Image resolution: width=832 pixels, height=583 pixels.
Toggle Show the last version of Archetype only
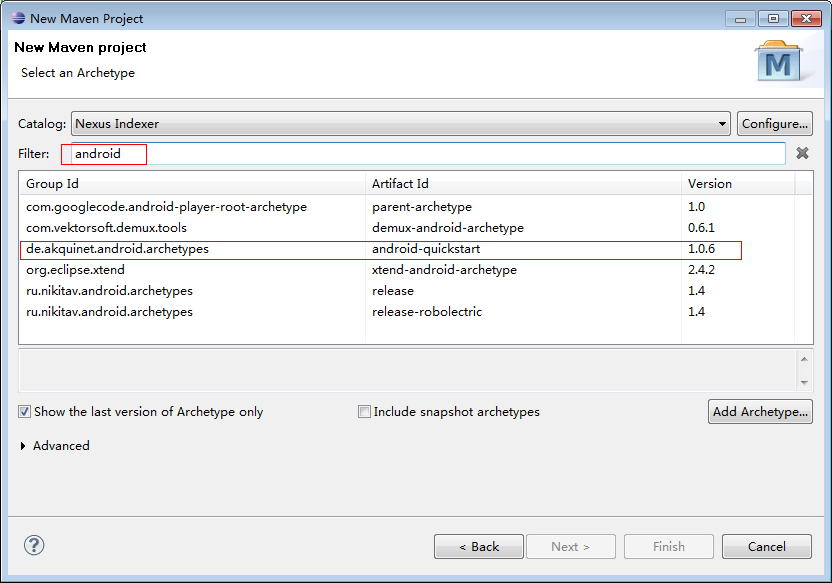tap(25, 412)
